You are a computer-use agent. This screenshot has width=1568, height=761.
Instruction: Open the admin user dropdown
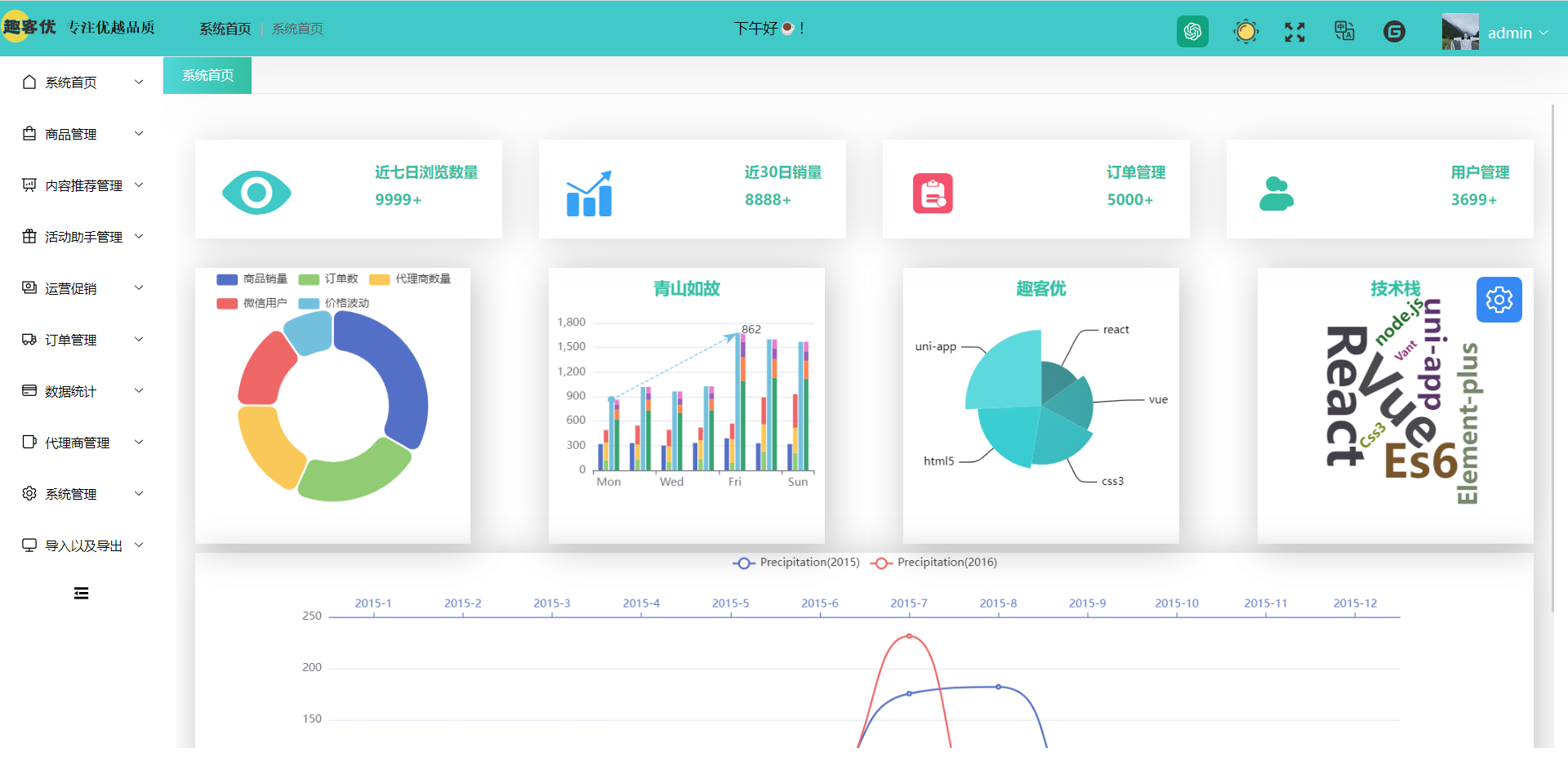pyautogui.click(x=1517, y=33)
